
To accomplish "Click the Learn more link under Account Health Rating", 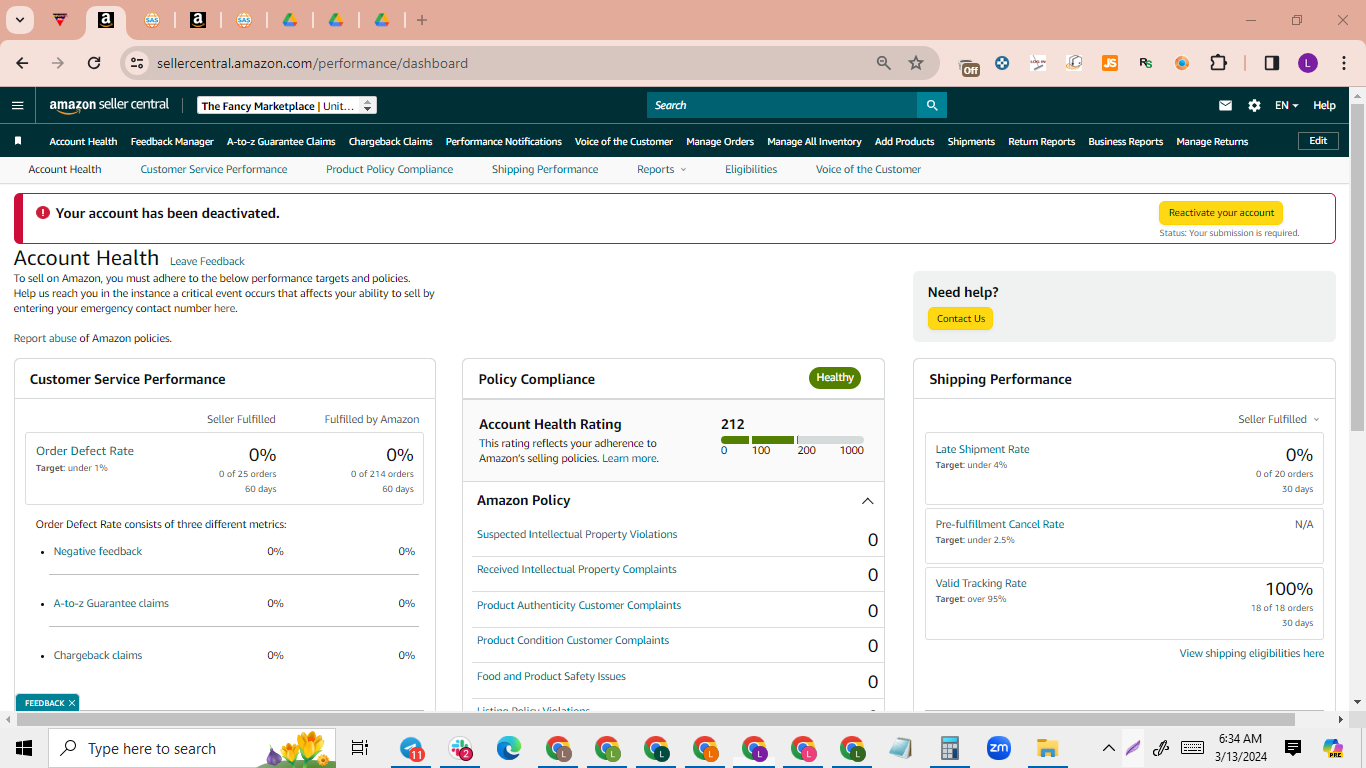I will click(629, 458).
